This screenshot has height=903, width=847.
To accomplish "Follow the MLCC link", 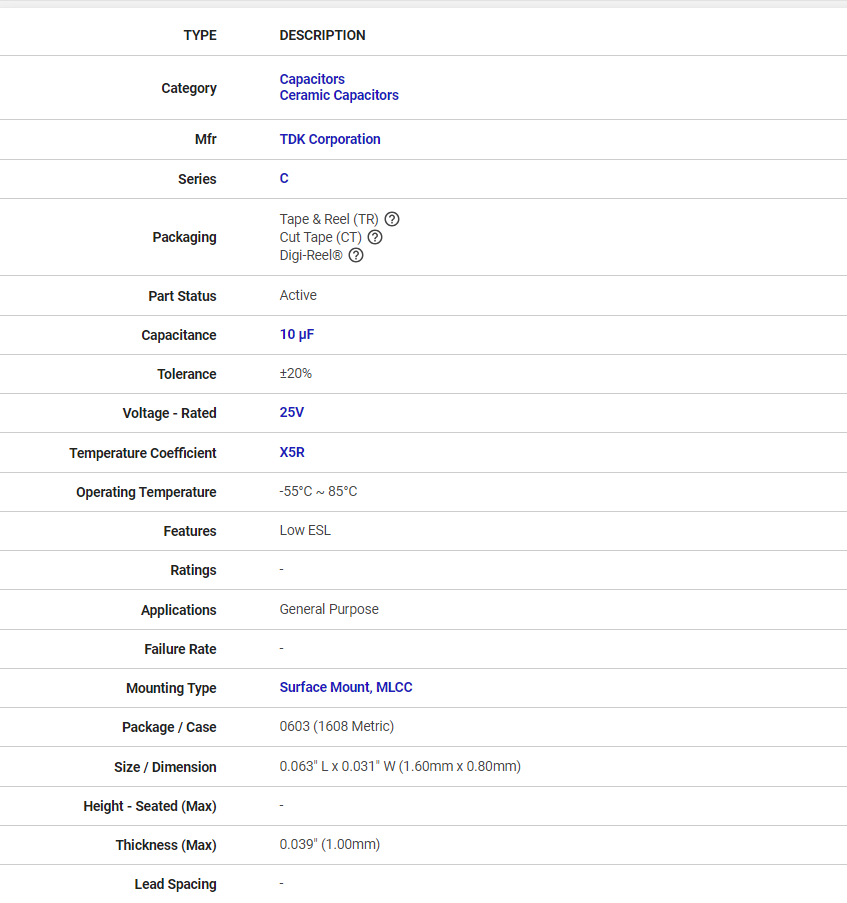I will (x=394, y=687).
